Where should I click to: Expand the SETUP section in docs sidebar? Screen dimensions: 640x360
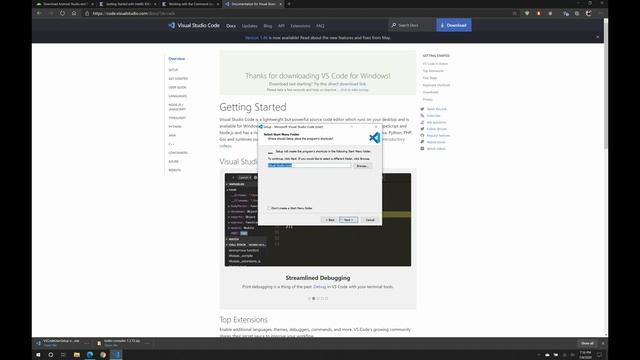point(173,70)
